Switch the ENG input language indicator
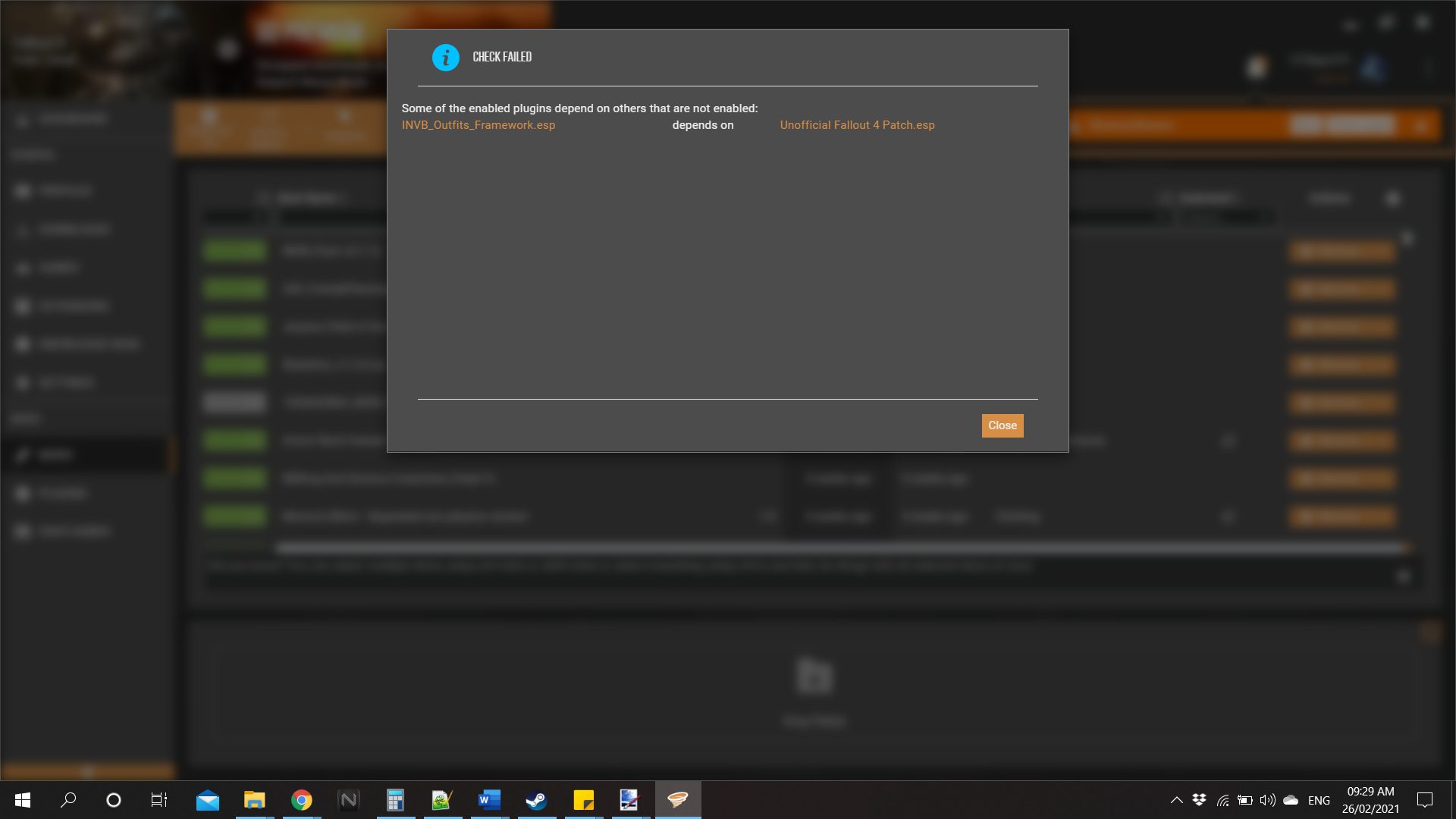This screenshot has width=1456, height=819. click(x=1319, y=801)
